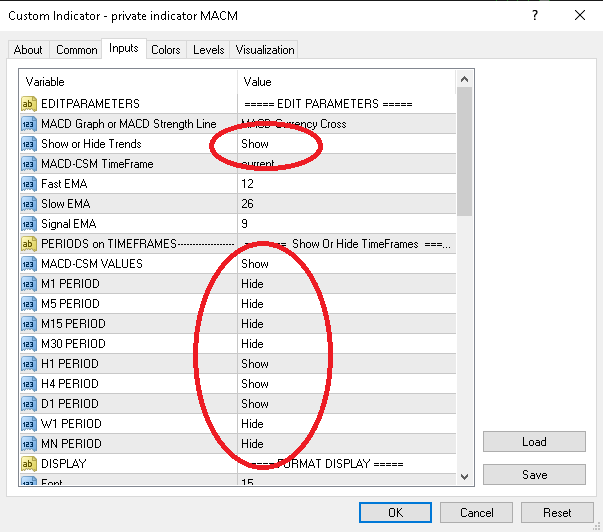
Task: Click the scrollbar down arrow
Action: pos(465,477)
